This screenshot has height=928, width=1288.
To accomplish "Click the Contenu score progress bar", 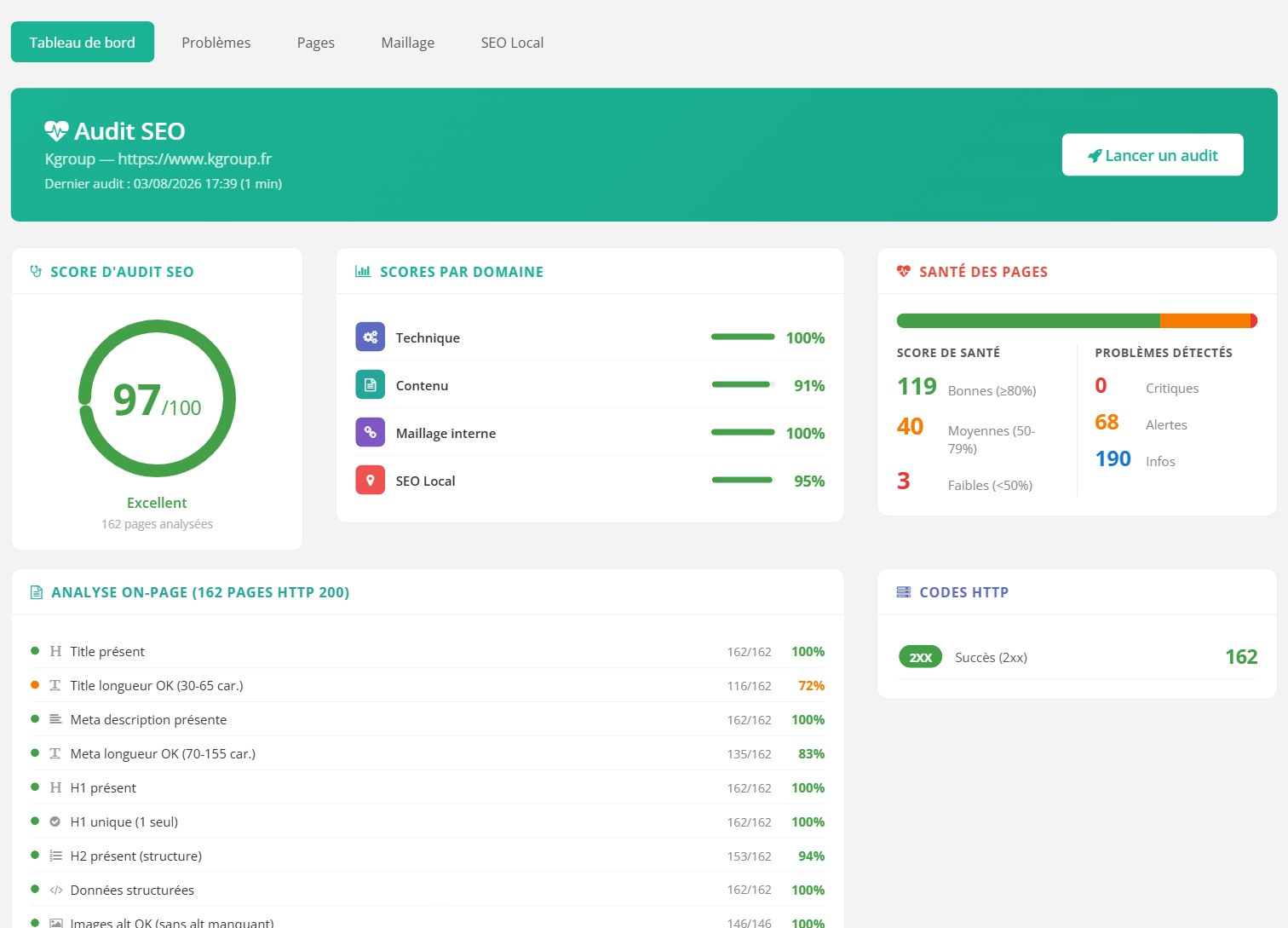I will pyautogui.click(x=743, y=385).
